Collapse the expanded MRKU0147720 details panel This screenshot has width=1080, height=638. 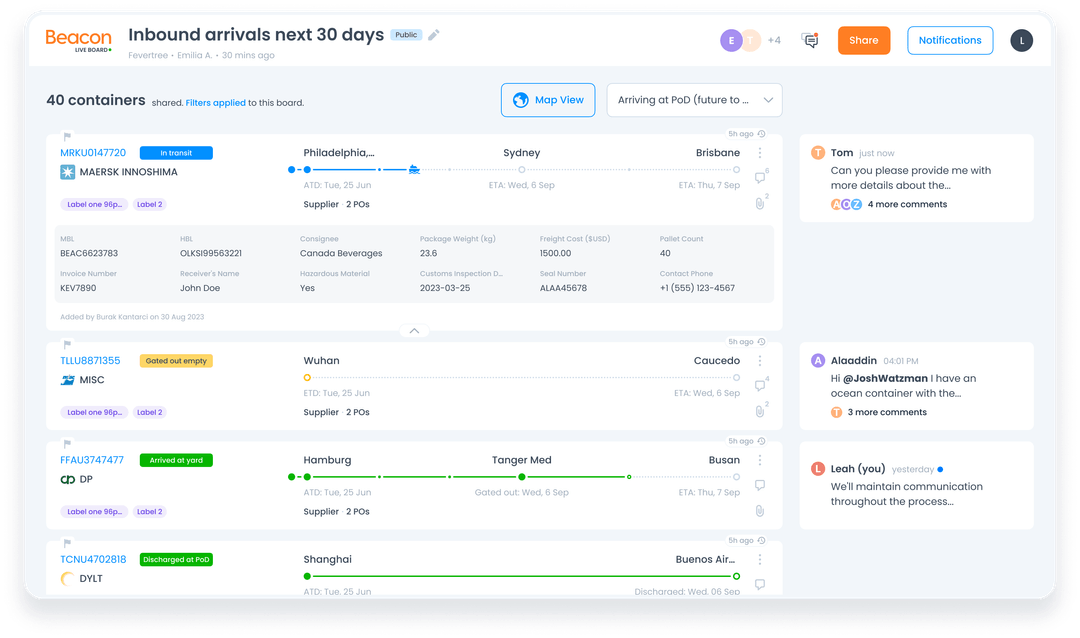click(414, 330)
